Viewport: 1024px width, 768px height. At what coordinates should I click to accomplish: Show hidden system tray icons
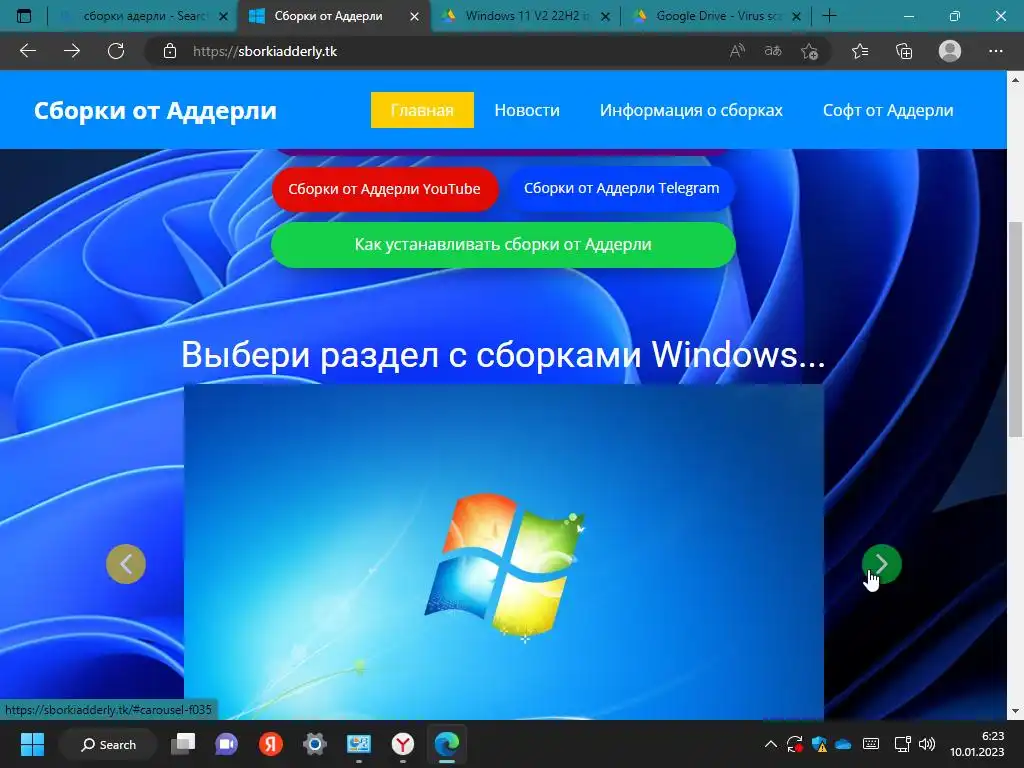pos(771,744)
